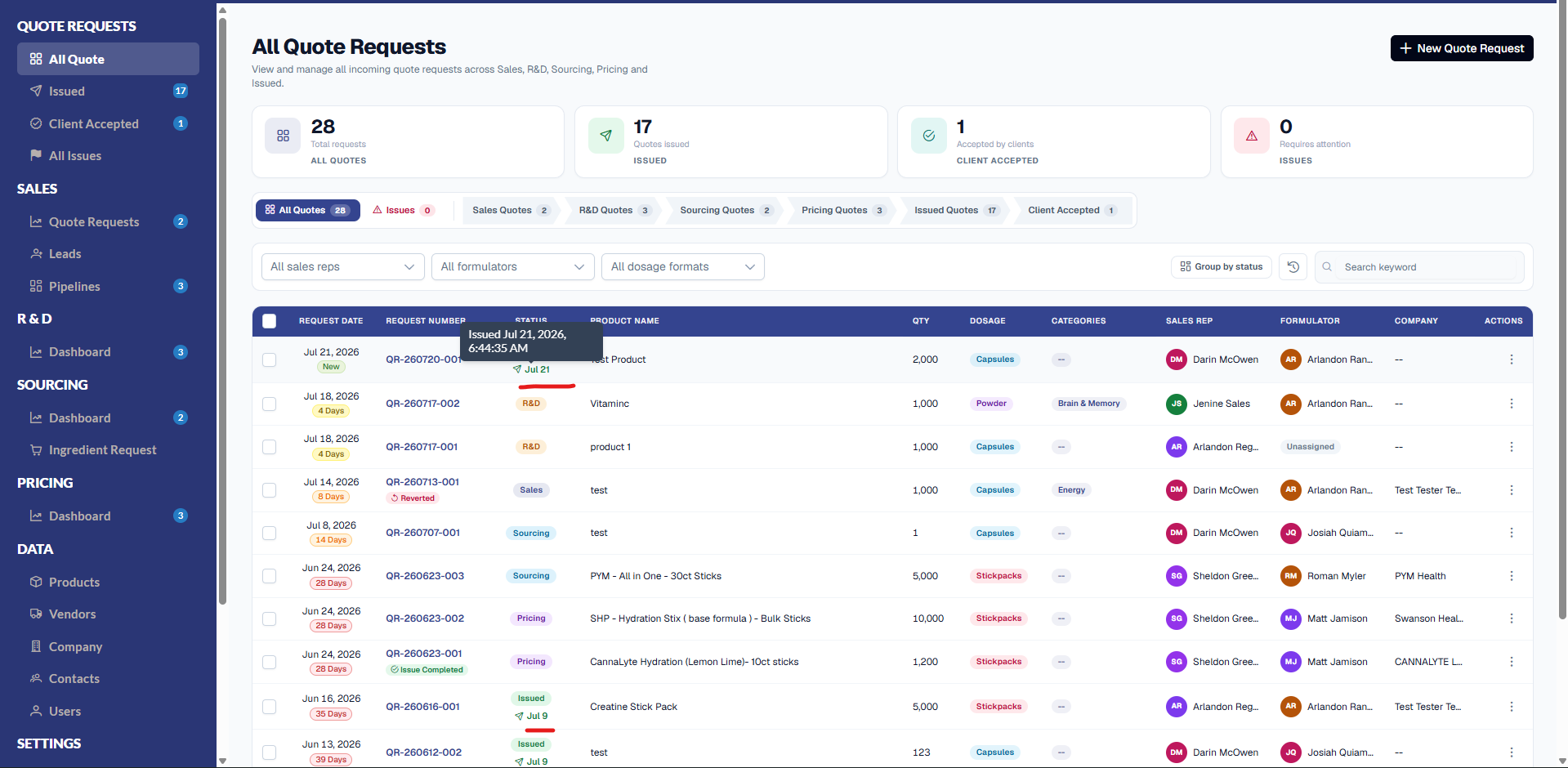Image resolution: width=1568 pixels, height=768 pixels.
Task: Click the Client Accepted checkmark sidebar icon
Action: 36,123
